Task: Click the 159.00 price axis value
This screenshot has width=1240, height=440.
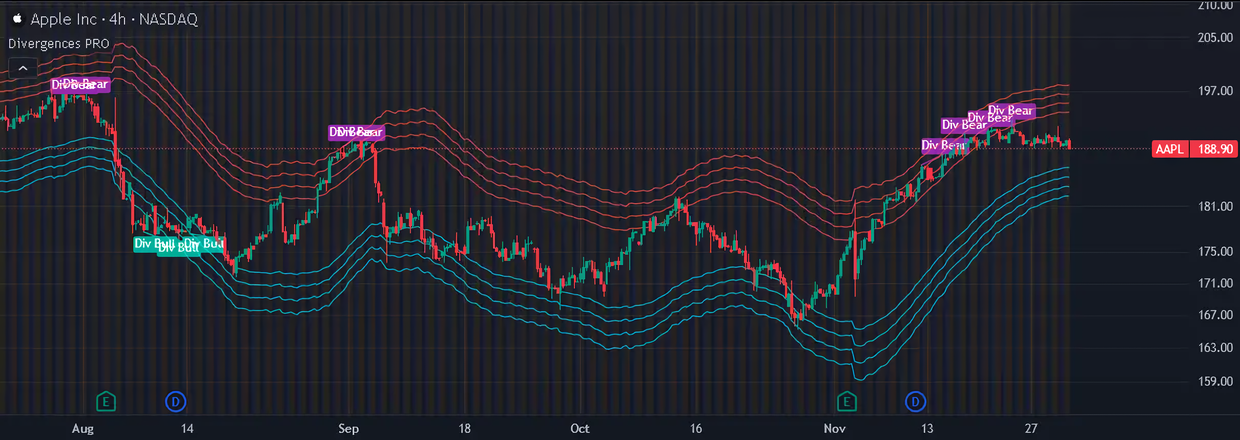Action: [x=1217, y=381]
